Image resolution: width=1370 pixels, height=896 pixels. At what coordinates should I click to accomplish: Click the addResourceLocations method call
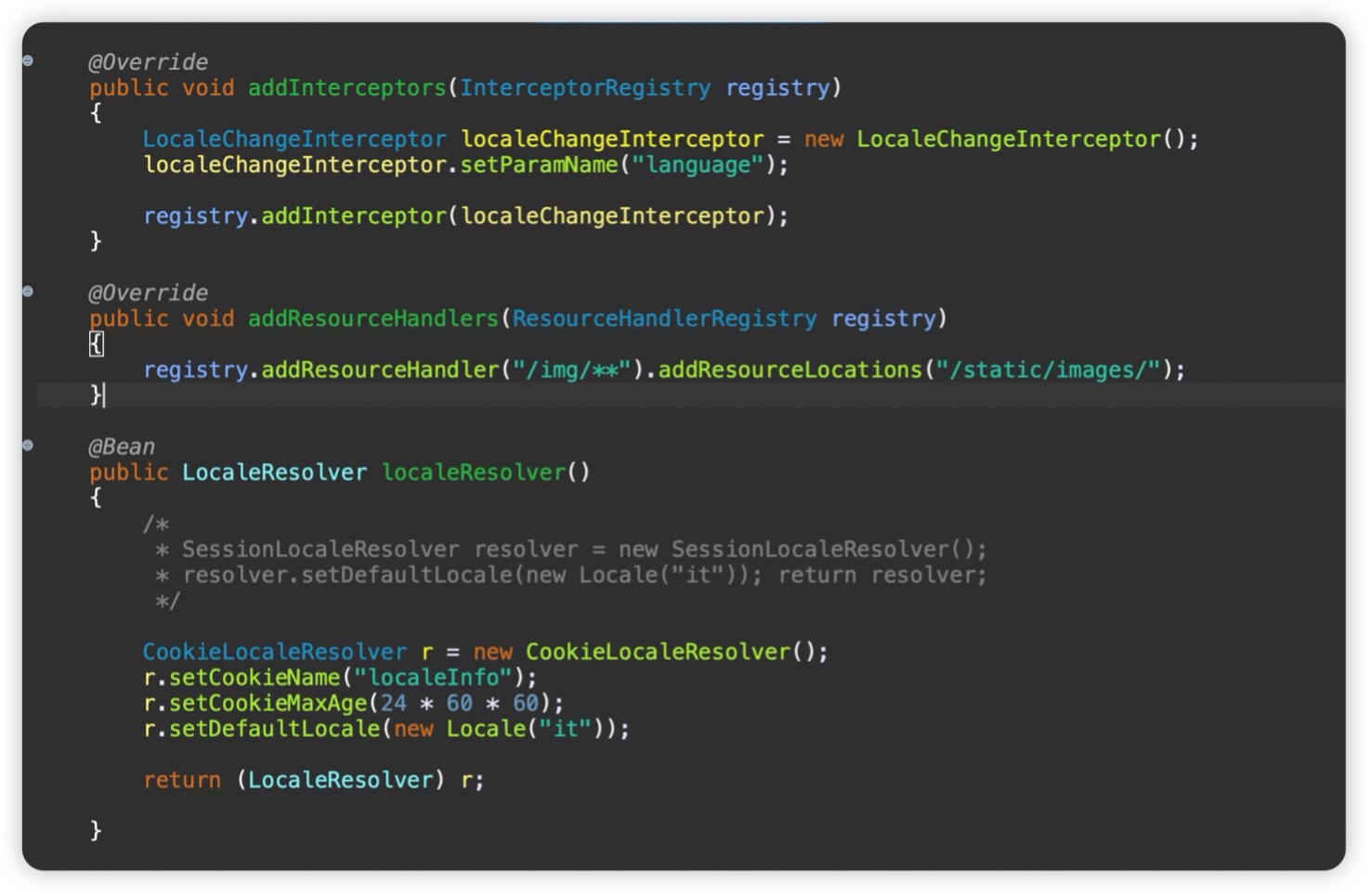click(x=789, y=370)
